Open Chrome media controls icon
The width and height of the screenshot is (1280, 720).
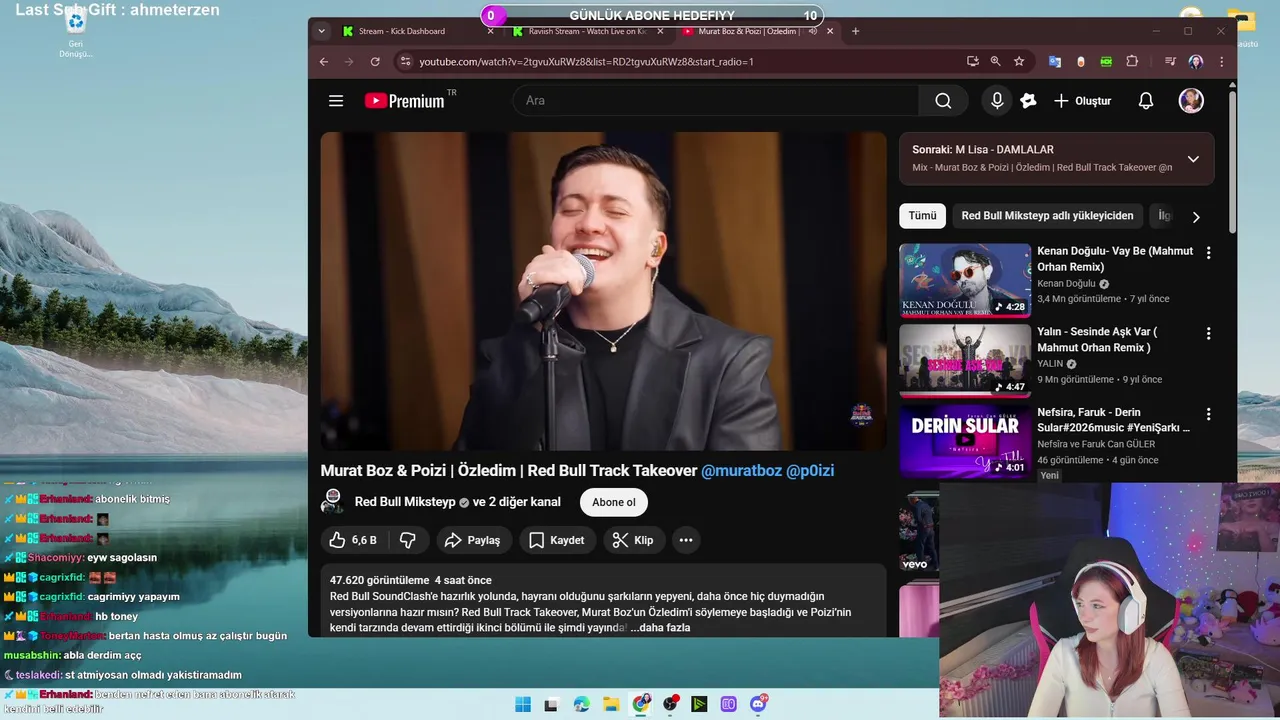pyautogui.click(x=1170, y=61)
